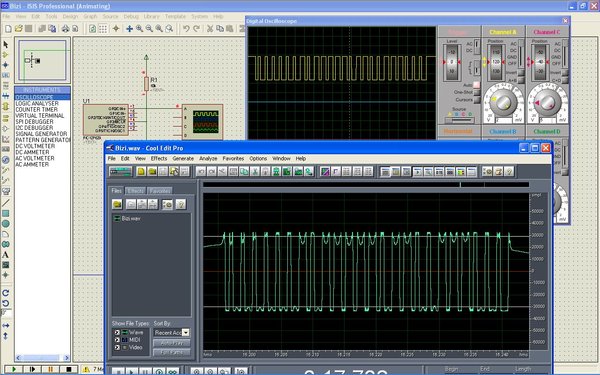
Task: Click the open-file folder icon in the Files panel
Action: 117,204
